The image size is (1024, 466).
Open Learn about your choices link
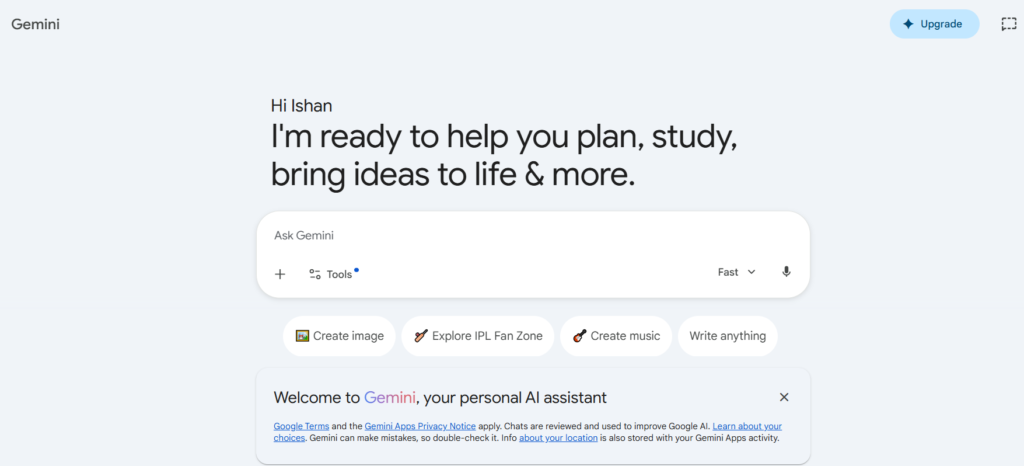click(x=747, y=426)
